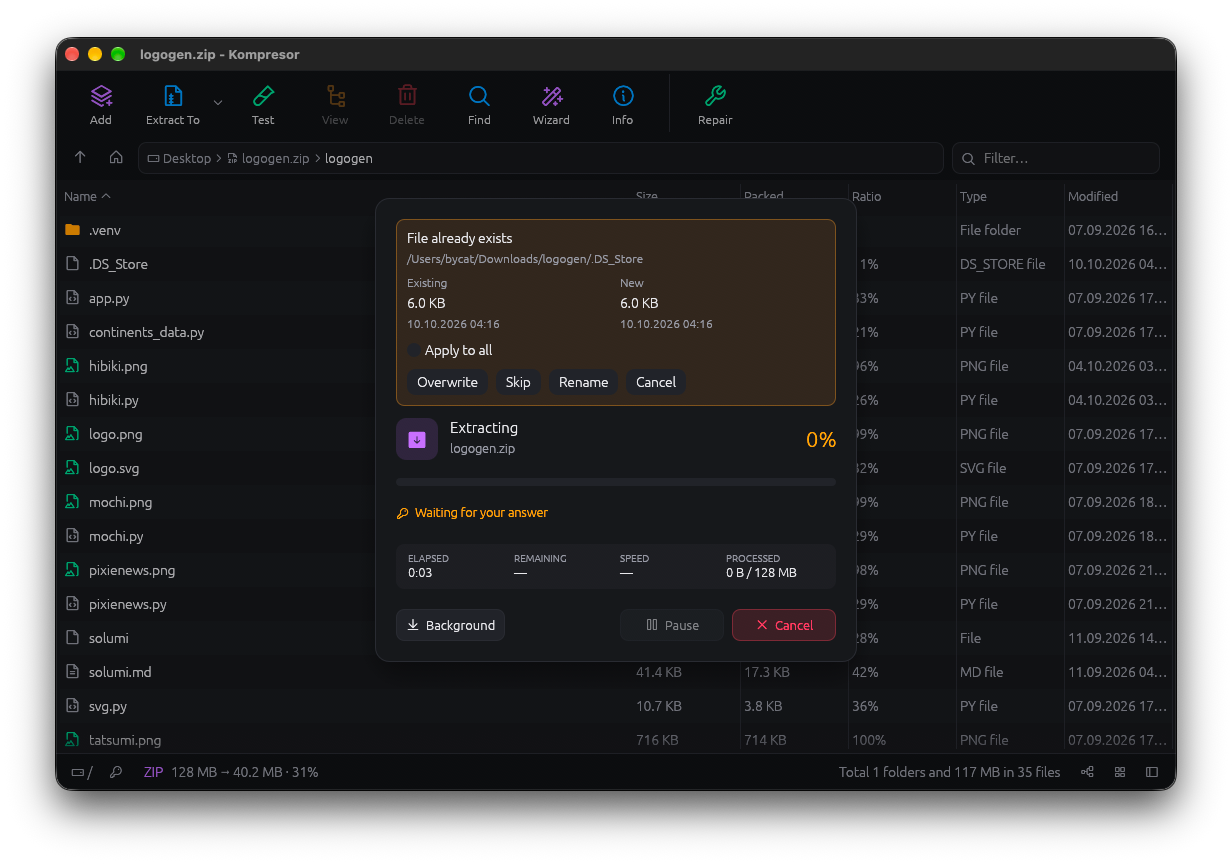1232x864 pixels.
Task: Click the Repair wrench icon
Action: pos(715,96)
